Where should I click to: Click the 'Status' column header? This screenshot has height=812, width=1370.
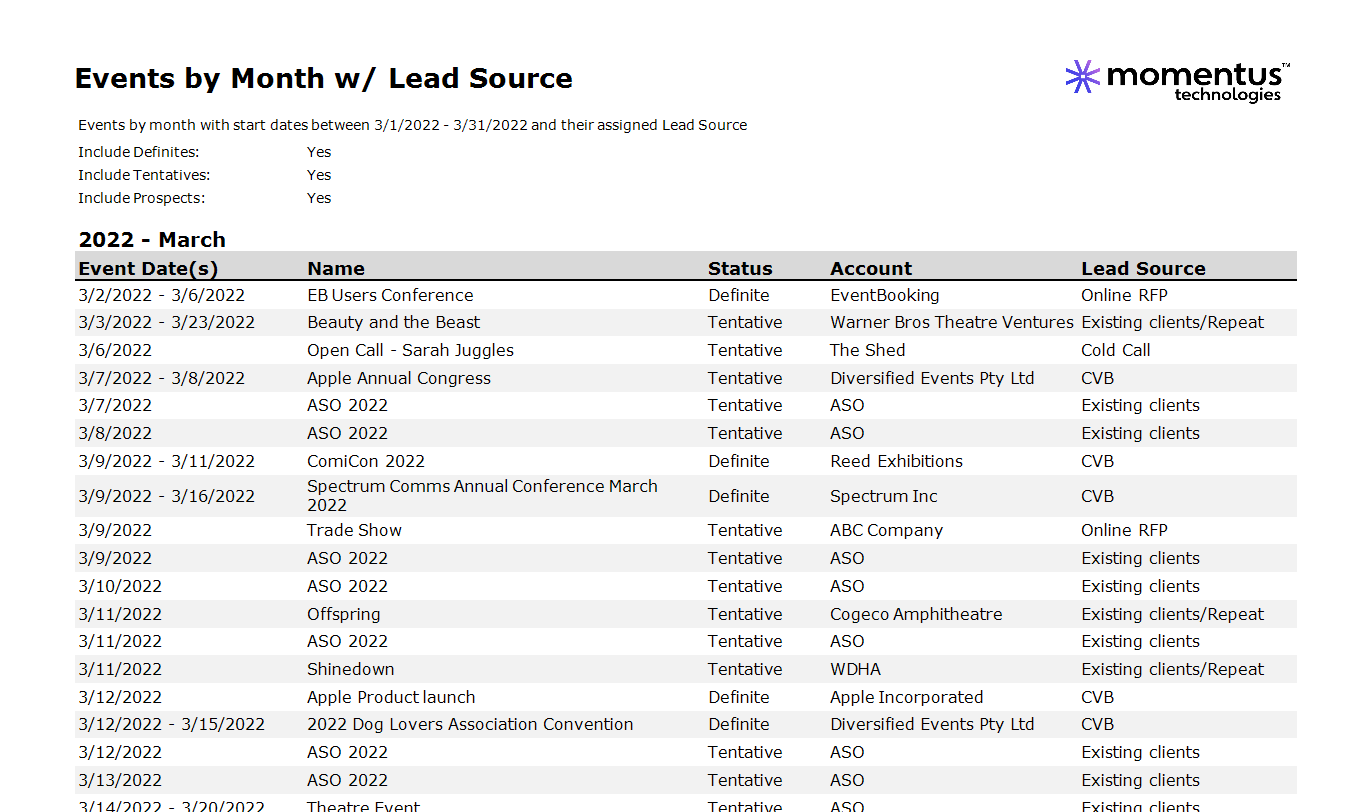pyautogui.click(x=740, y=268)
